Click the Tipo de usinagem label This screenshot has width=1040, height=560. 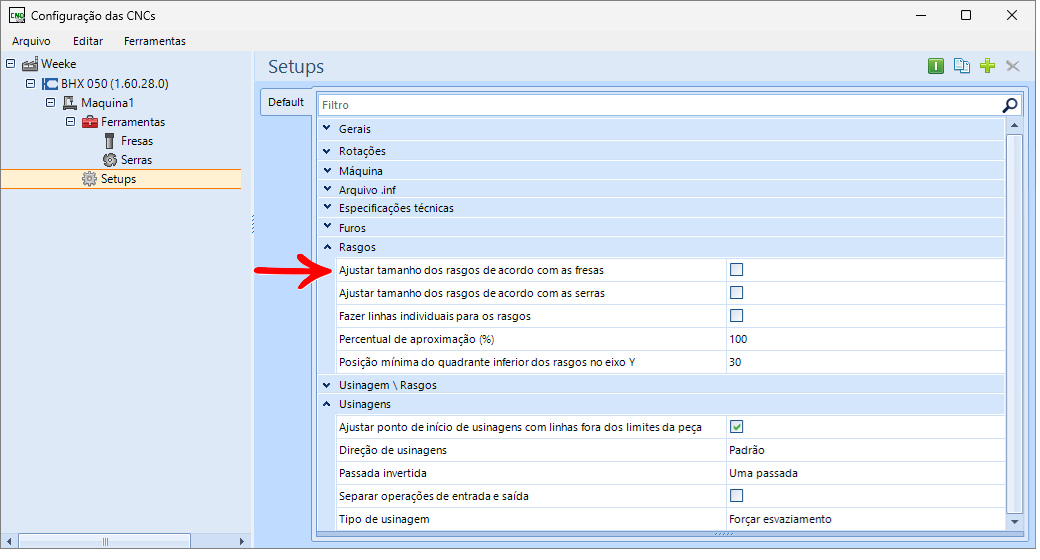(x=384, y=519)
